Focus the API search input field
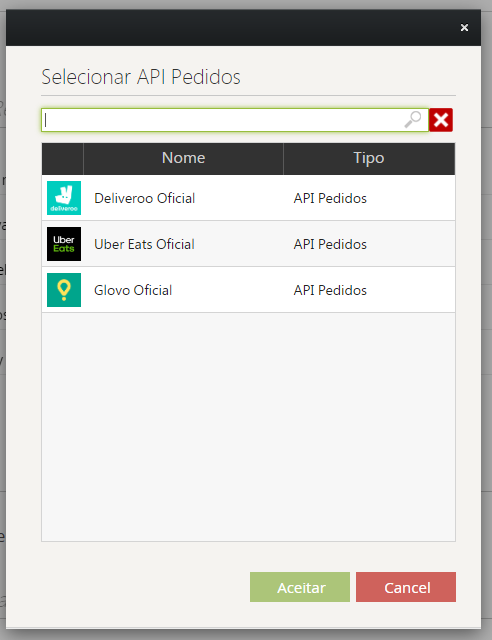 pyautogui.click(x=223, y=120)
